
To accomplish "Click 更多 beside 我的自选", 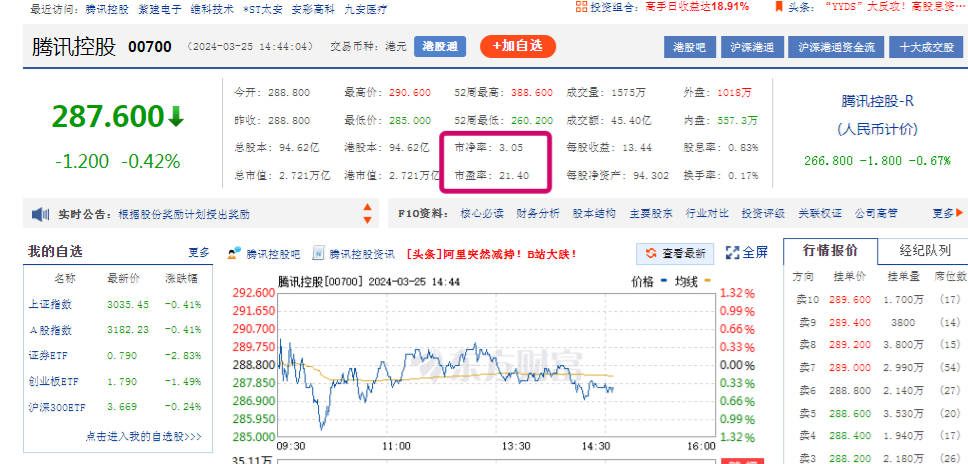I will coord(199,252).
